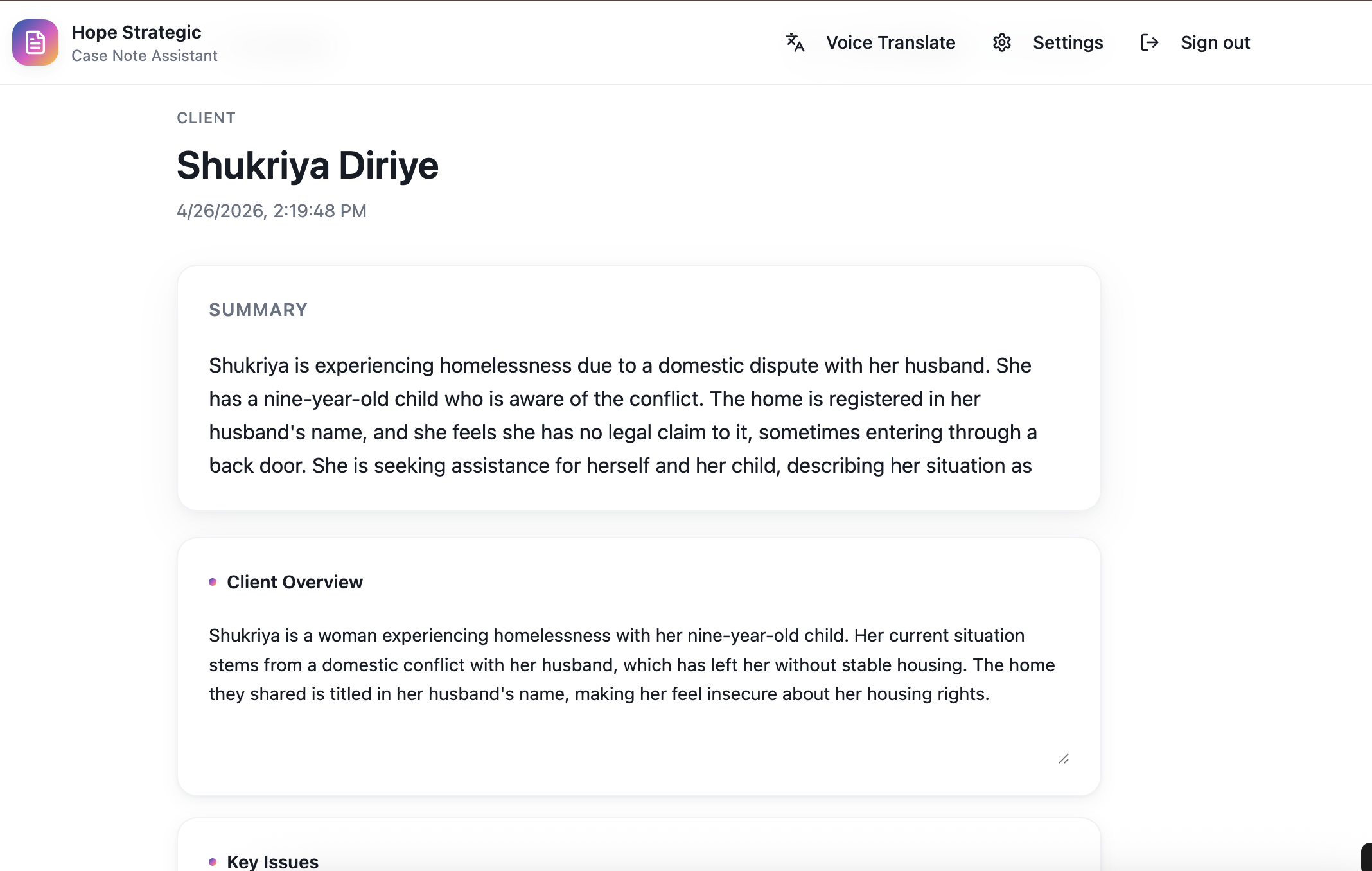The width and height of the screenshot is (1372, 871).
Task: Click the CLIENT label above the name
Action: click(x=206, y=118)
